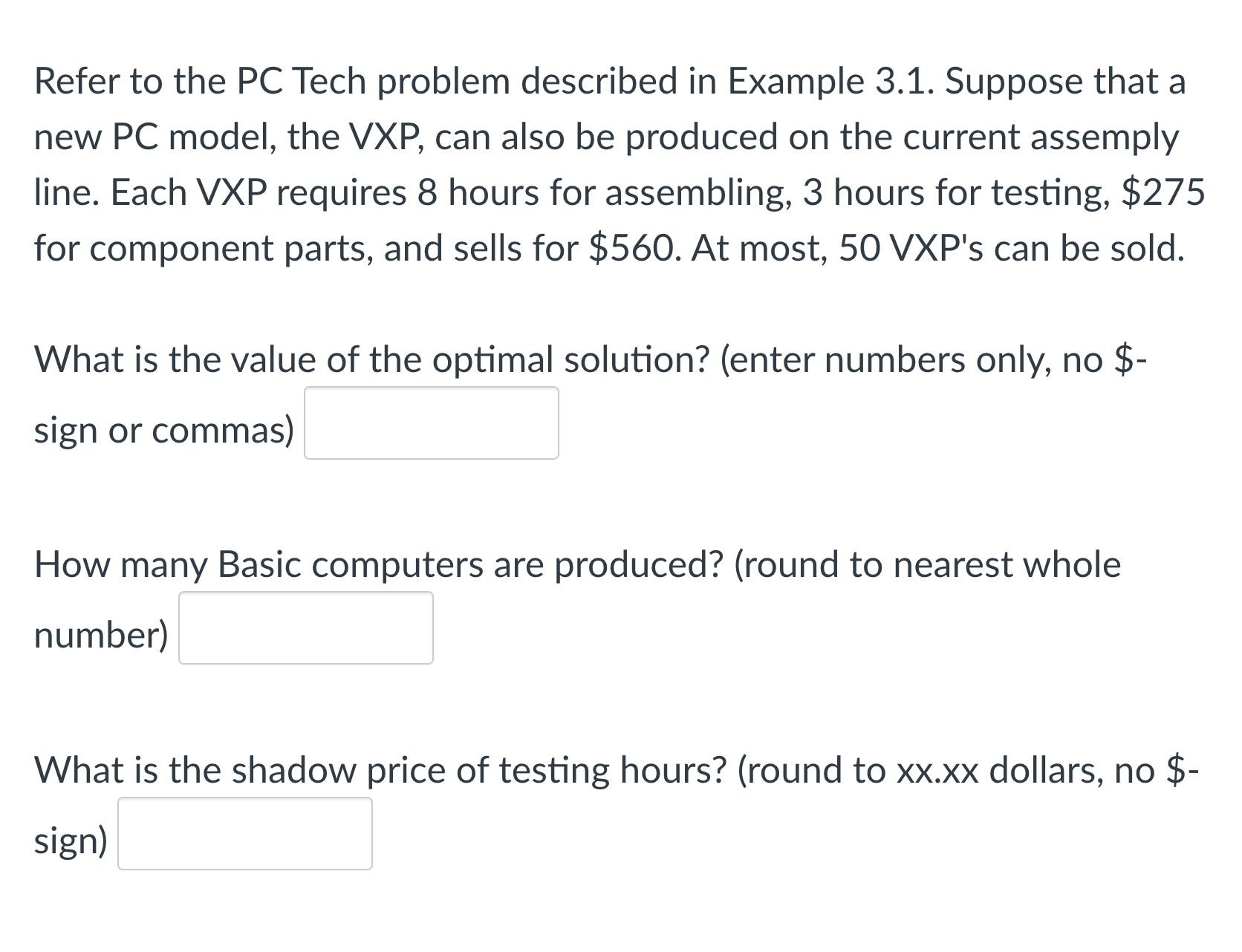Focus the input field next to 'sign or commas)'
The width and height of the screenshot is (1242, 952).
[431, 423]
